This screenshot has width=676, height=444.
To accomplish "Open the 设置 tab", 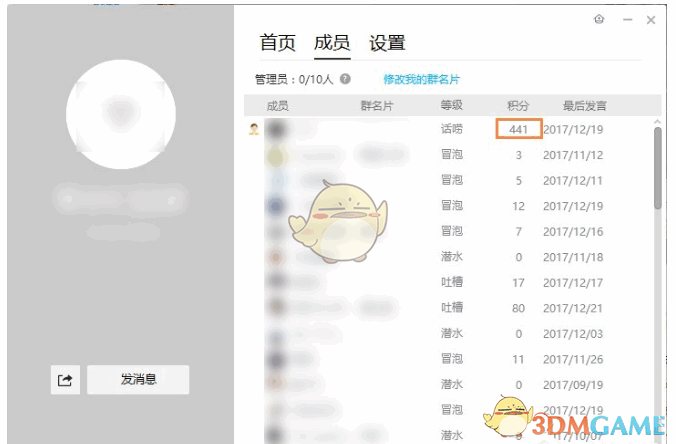I will coord(387,43).
